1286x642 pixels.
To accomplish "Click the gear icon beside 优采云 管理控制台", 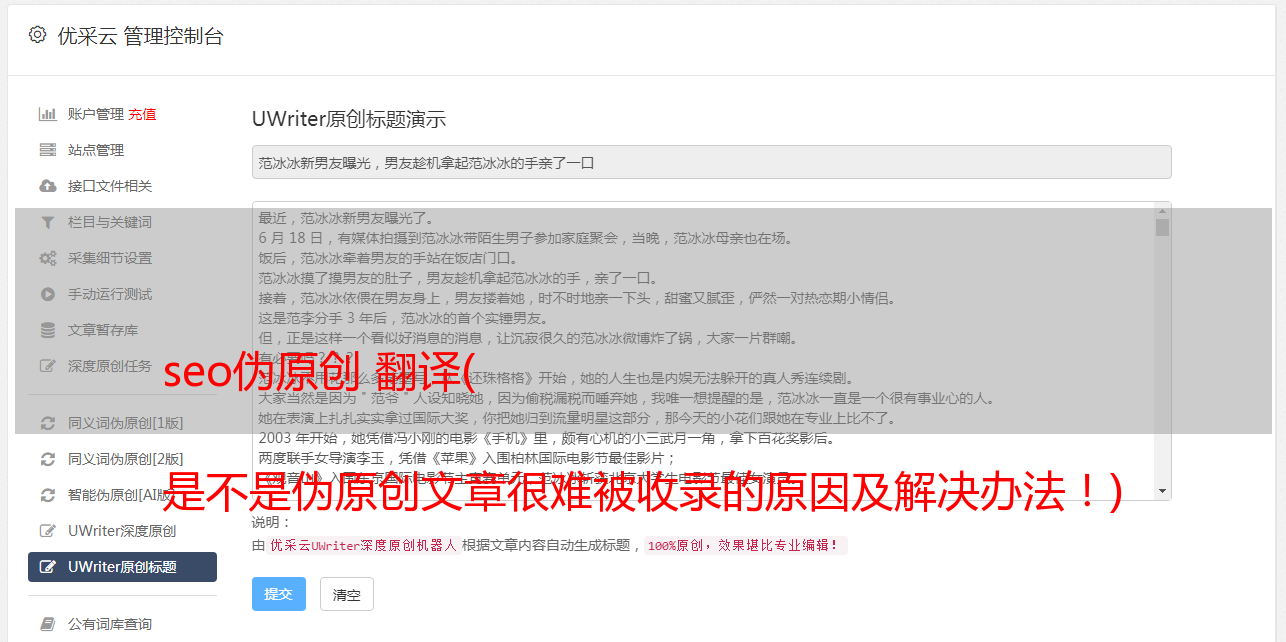I will point(37,35).
